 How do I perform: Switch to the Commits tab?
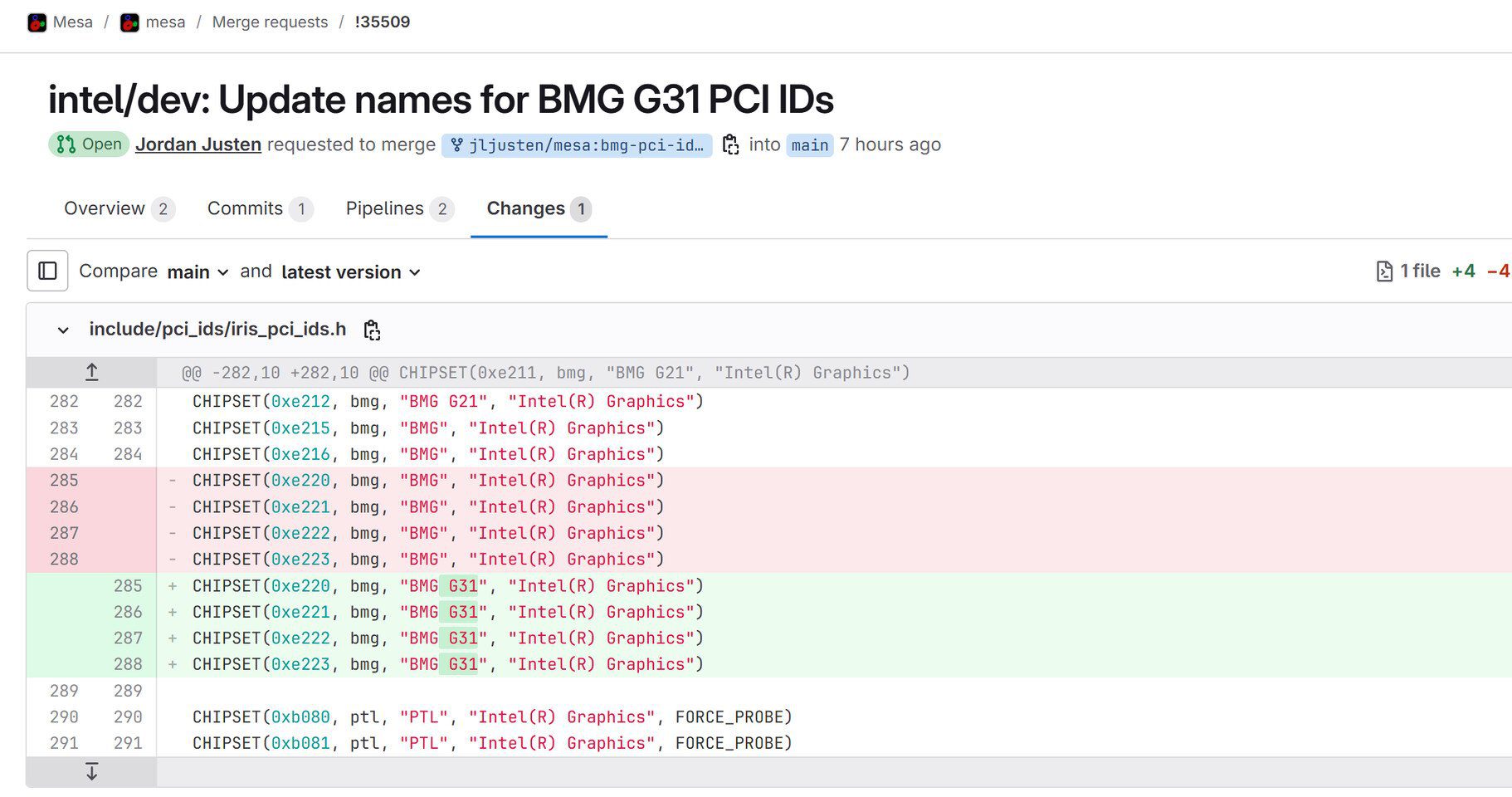tap(245, 208)
